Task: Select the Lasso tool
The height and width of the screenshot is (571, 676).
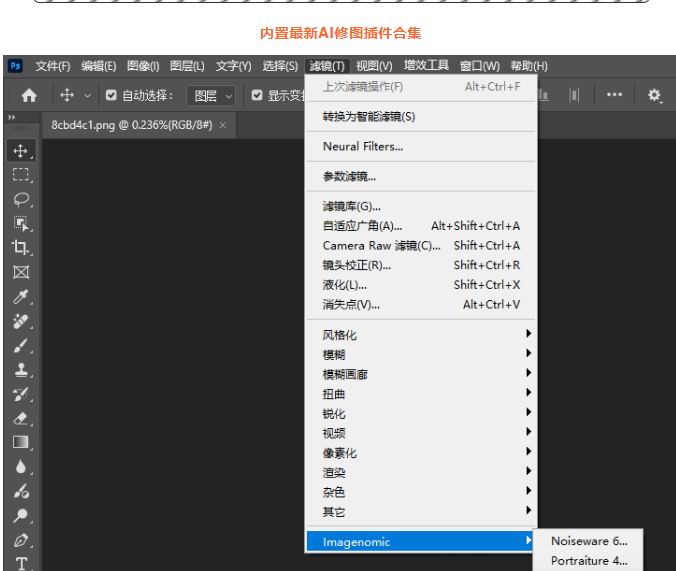Action: [21, 199]
